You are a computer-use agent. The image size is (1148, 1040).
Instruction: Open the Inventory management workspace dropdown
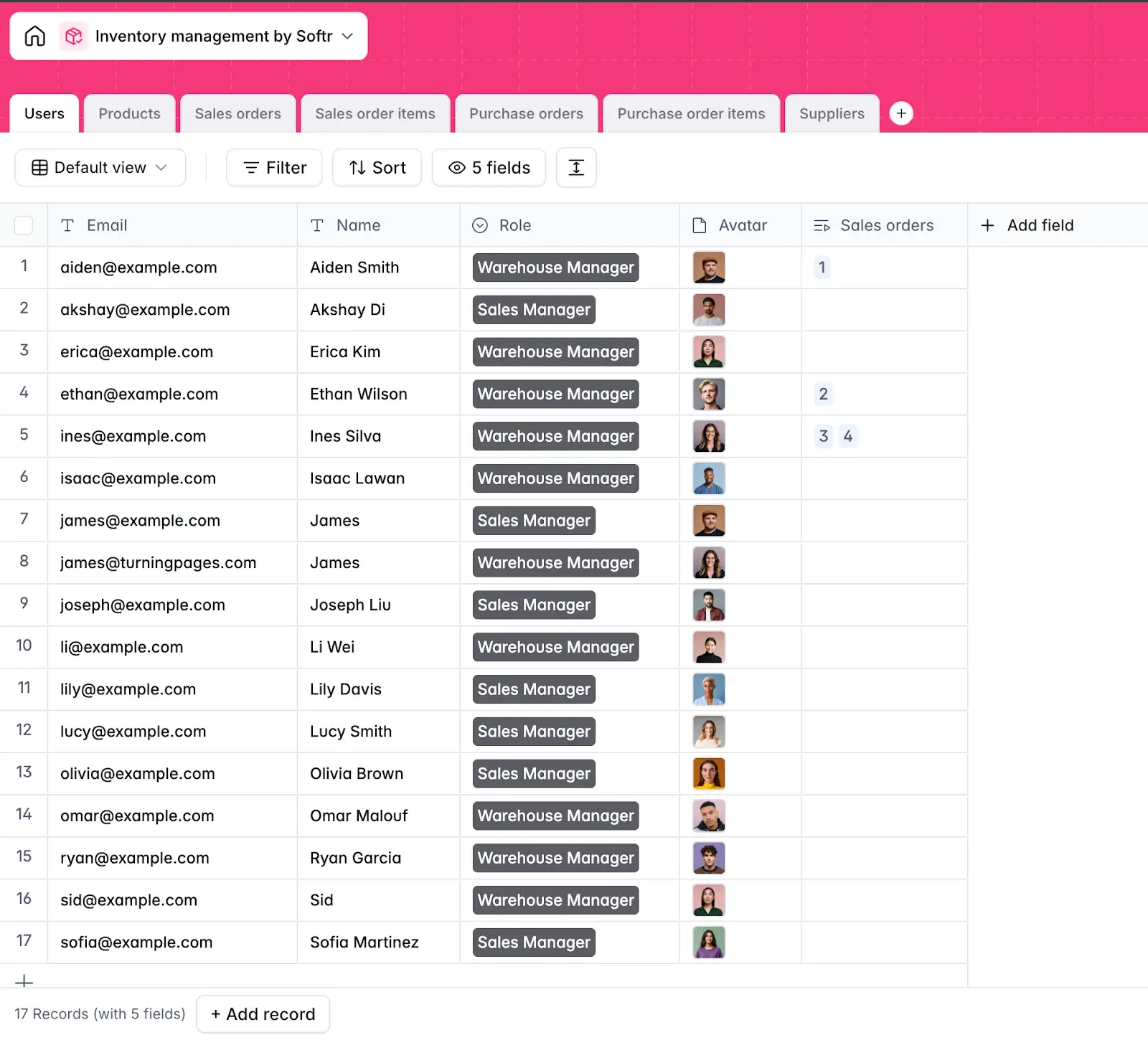(x=347, y=36)
